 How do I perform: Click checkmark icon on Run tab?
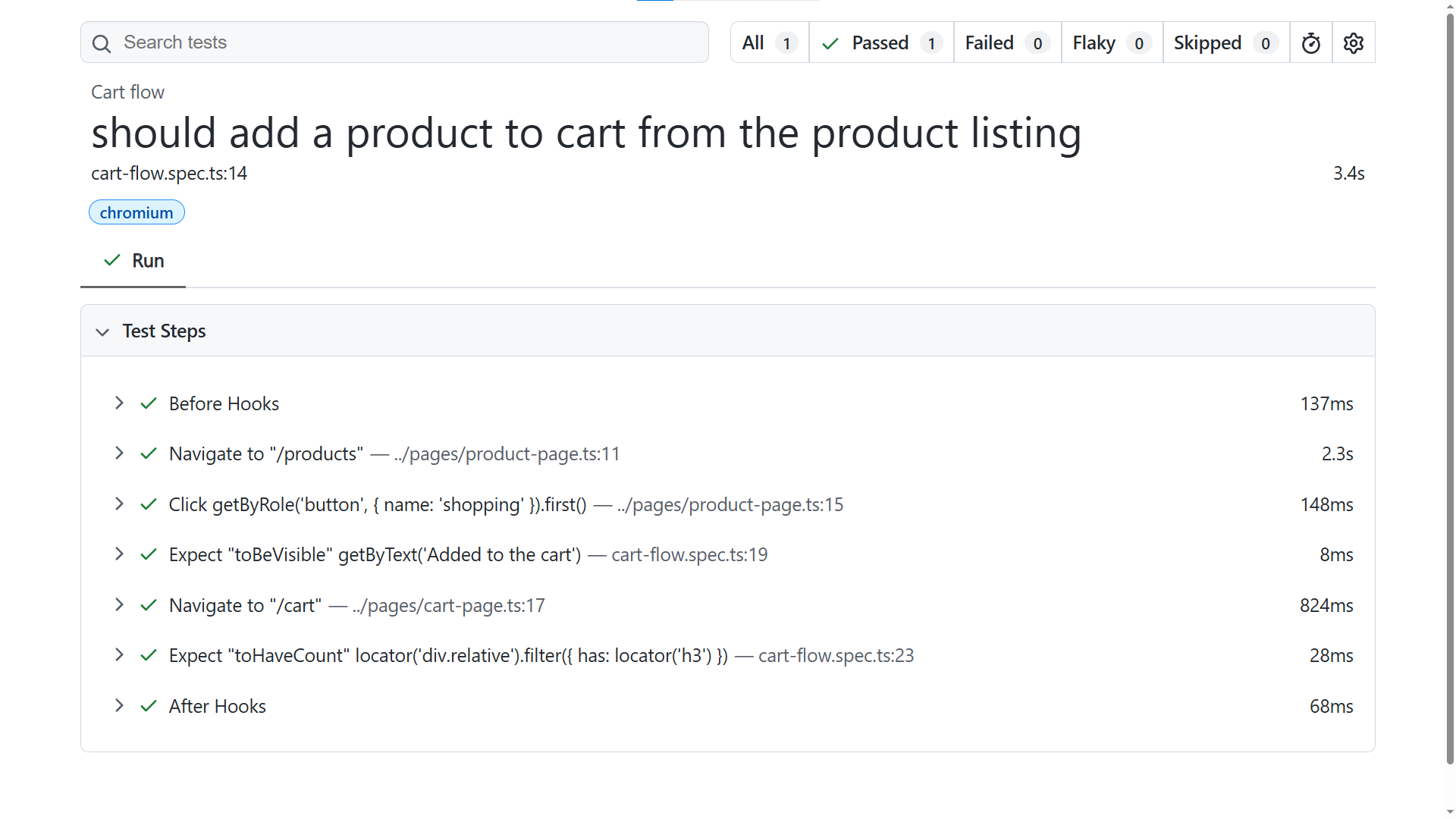point(112,260)
